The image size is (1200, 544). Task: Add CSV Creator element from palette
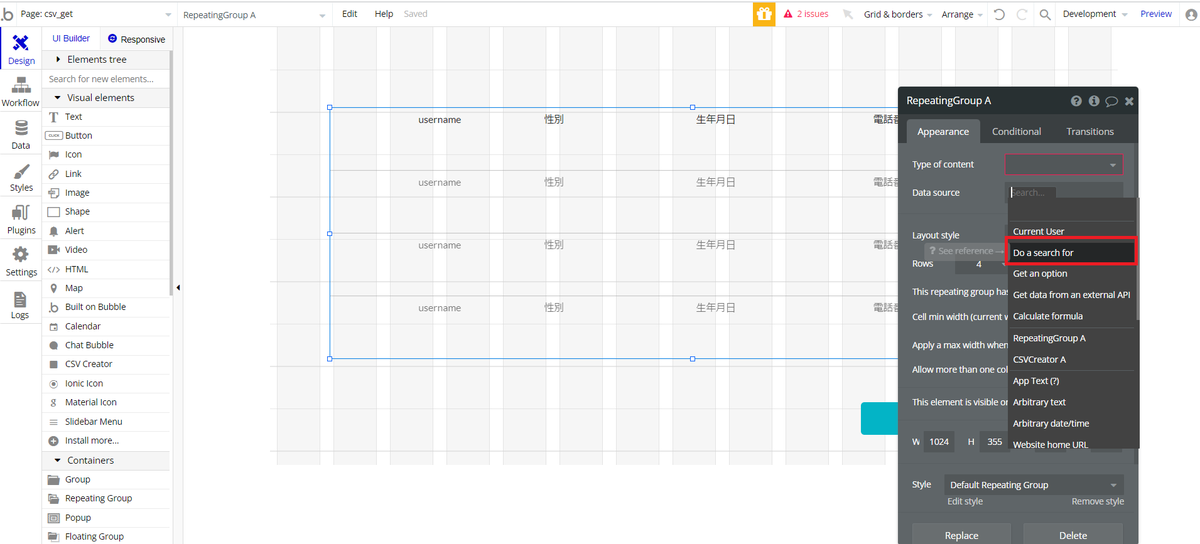pyautogui.click(x=106, y=364)
